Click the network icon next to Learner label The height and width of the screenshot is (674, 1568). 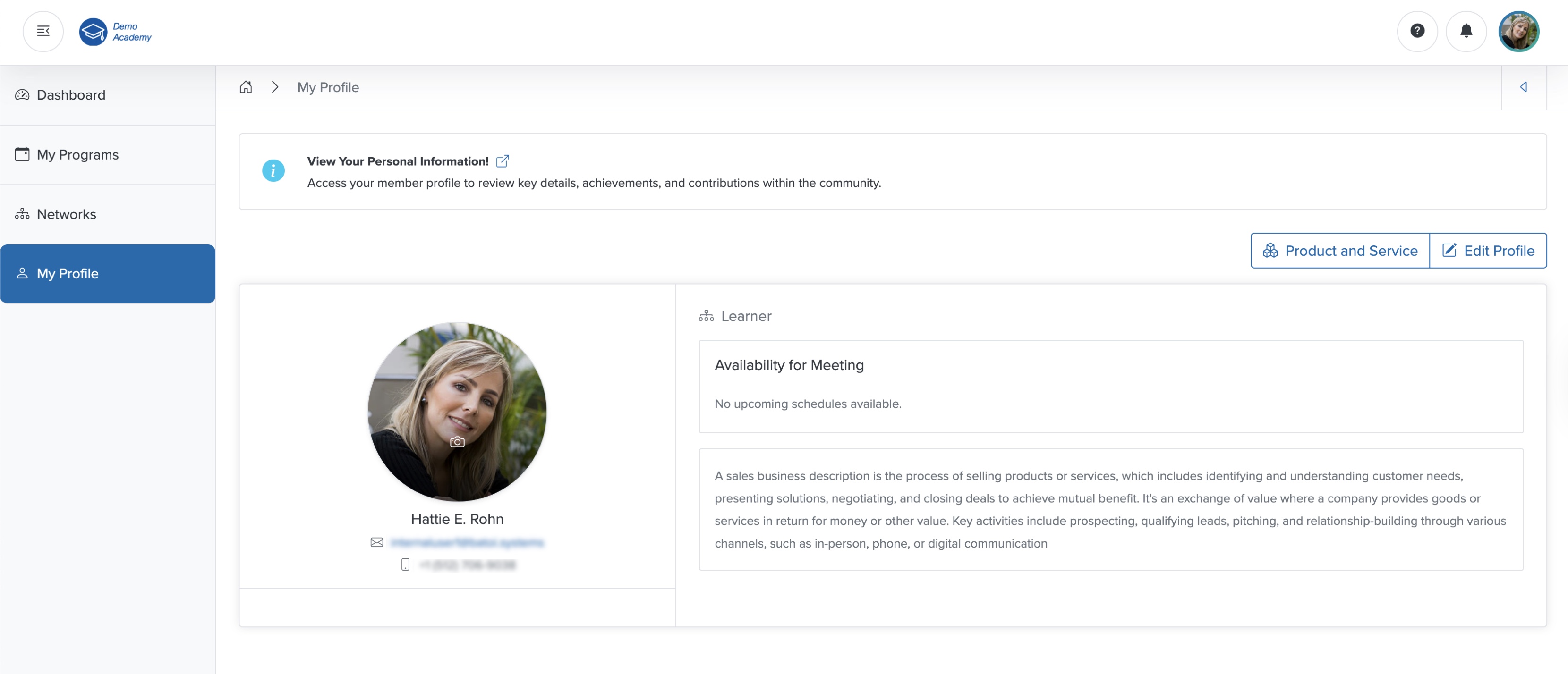click(706, 316)
